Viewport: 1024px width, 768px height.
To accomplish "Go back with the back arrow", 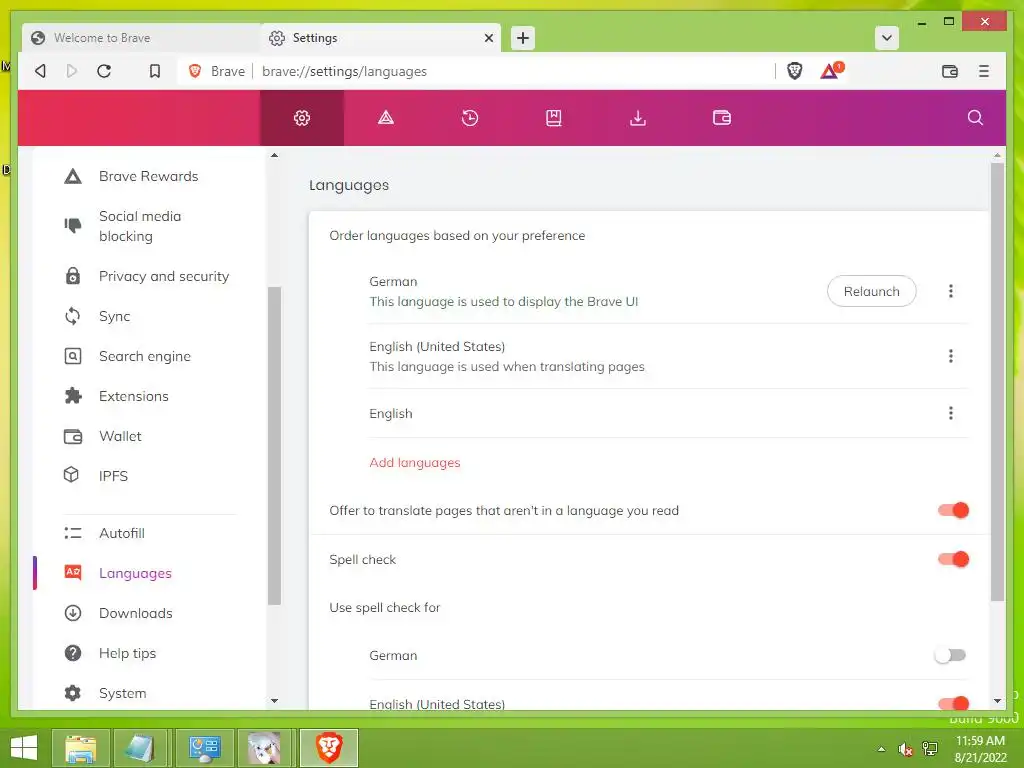I will (40, 71).
